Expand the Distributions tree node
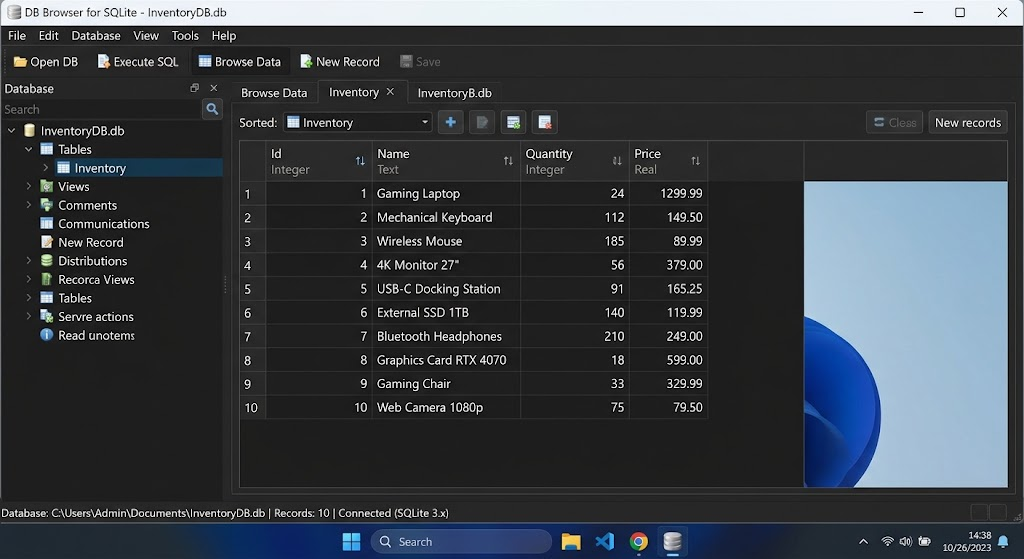This screenshot has width=1024, height=559. 29,261
